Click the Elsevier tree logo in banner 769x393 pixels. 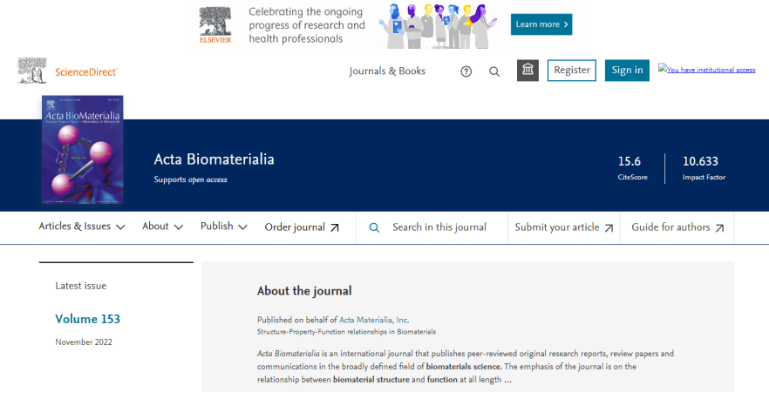215,25
